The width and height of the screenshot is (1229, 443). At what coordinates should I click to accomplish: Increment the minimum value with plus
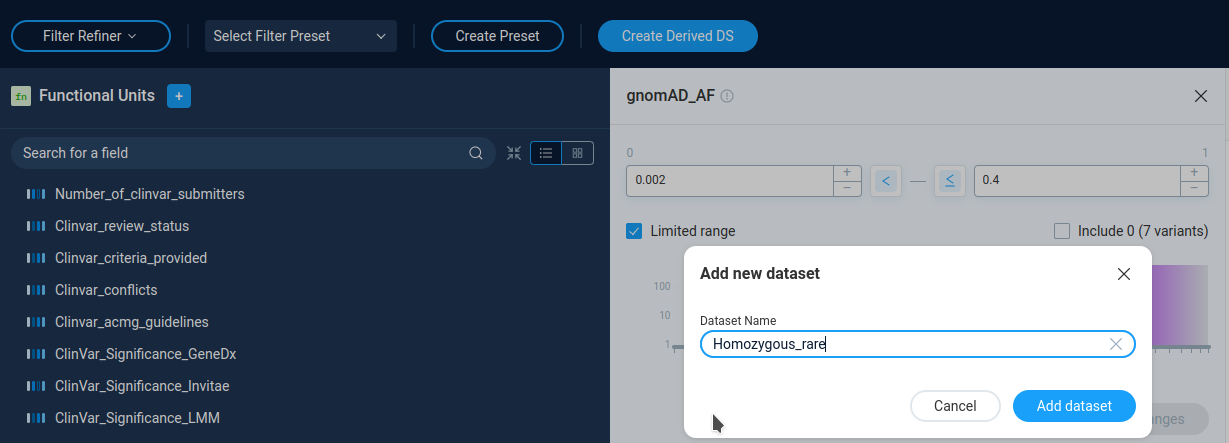tap(847, 173)
